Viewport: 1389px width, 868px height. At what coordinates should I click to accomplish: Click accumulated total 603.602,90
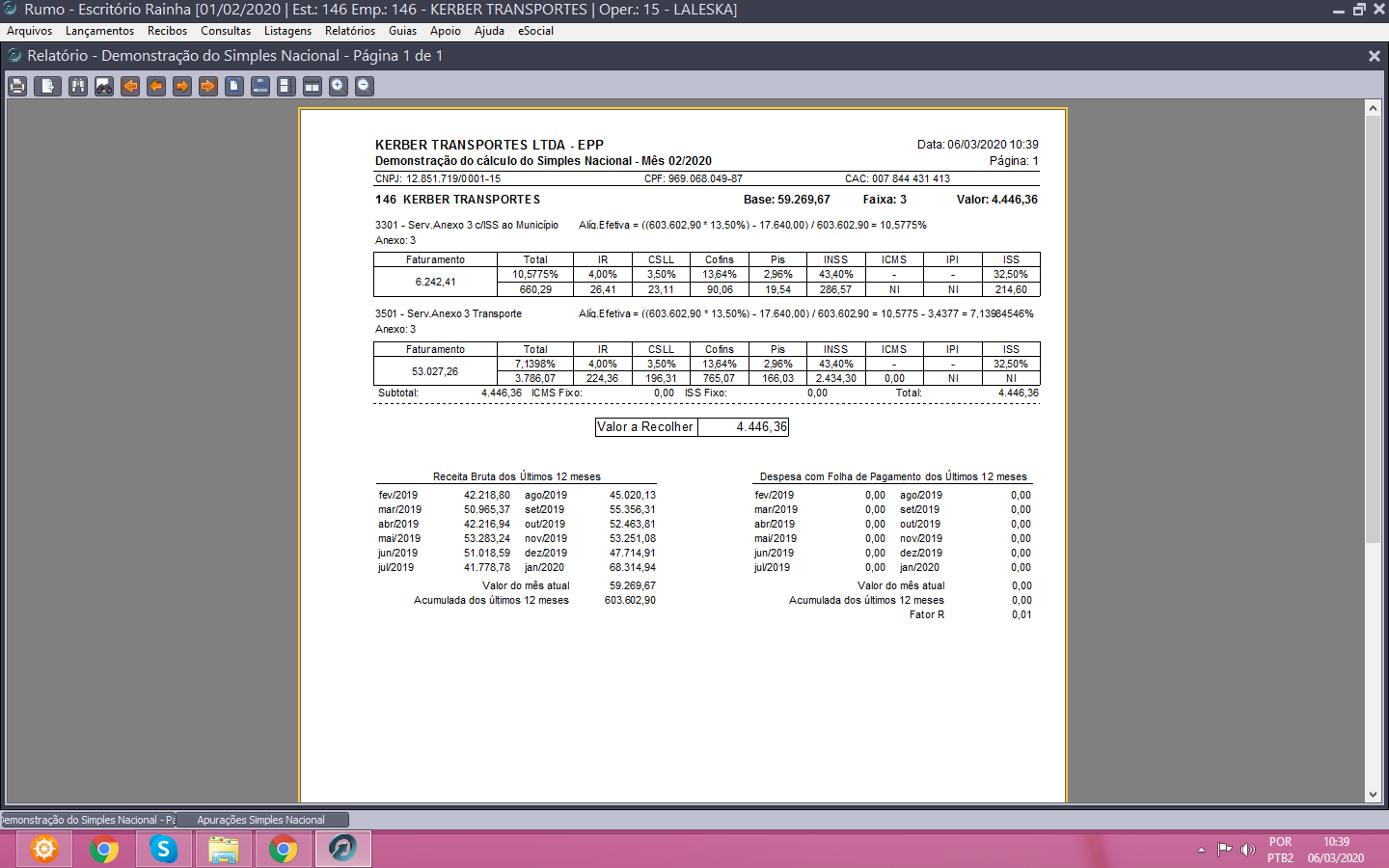point(630,600)
